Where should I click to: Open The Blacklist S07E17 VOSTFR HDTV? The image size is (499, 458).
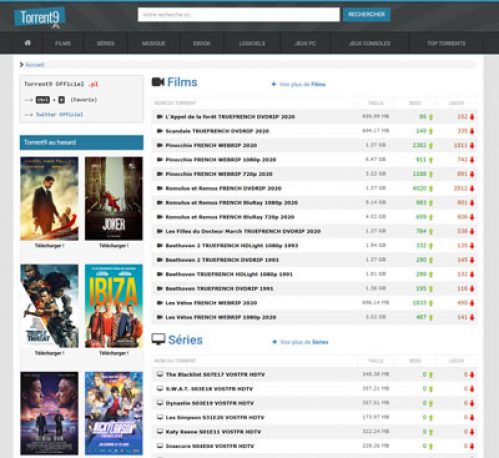coord(215,375)
